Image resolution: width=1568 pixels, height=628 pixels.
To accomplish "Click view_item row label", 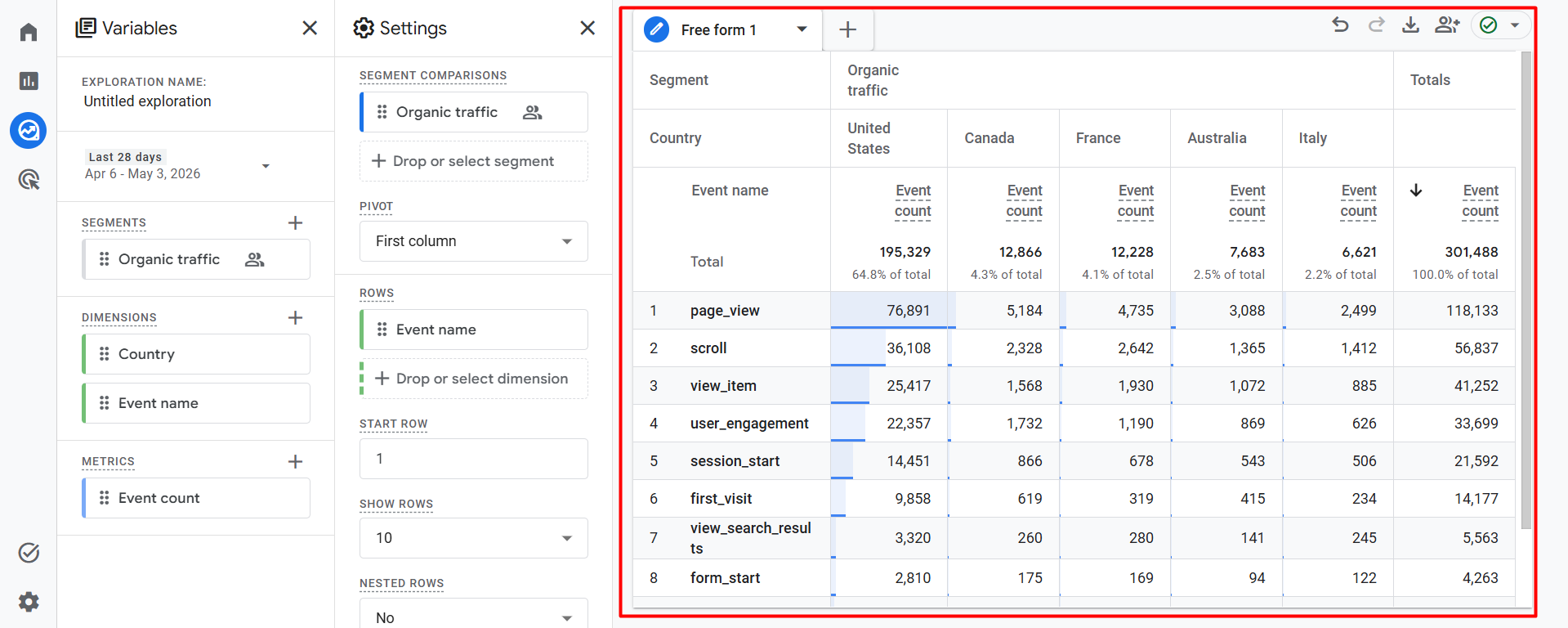I will point(723,386).
